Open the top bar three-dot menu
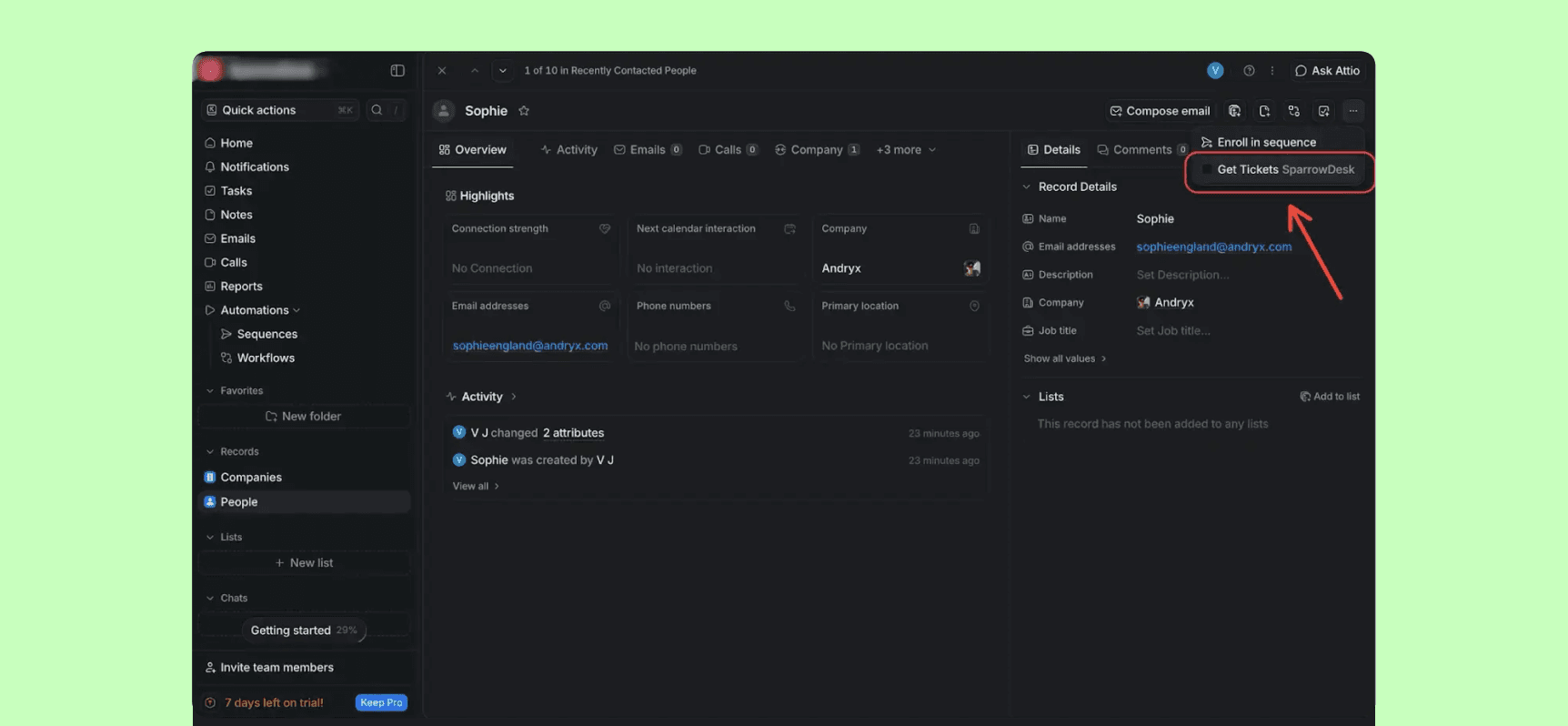This screenshot has width=1568, height=726. [1272, 70]
